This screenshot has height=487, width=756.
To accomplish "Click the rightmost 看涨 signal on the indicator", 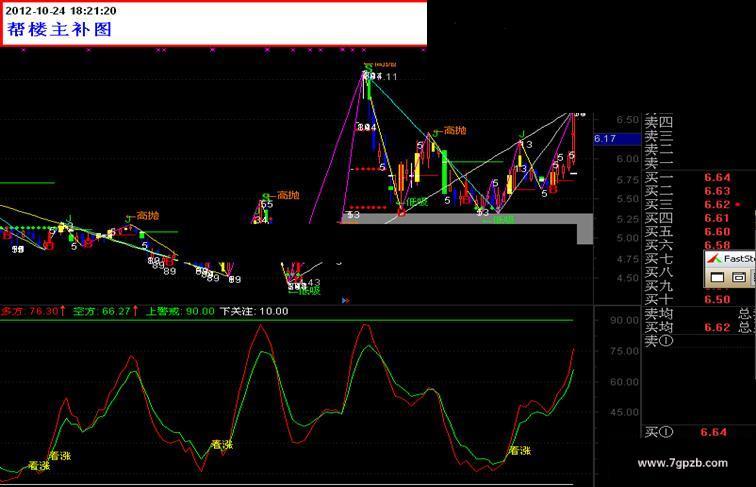I will (x=520, y=450).
